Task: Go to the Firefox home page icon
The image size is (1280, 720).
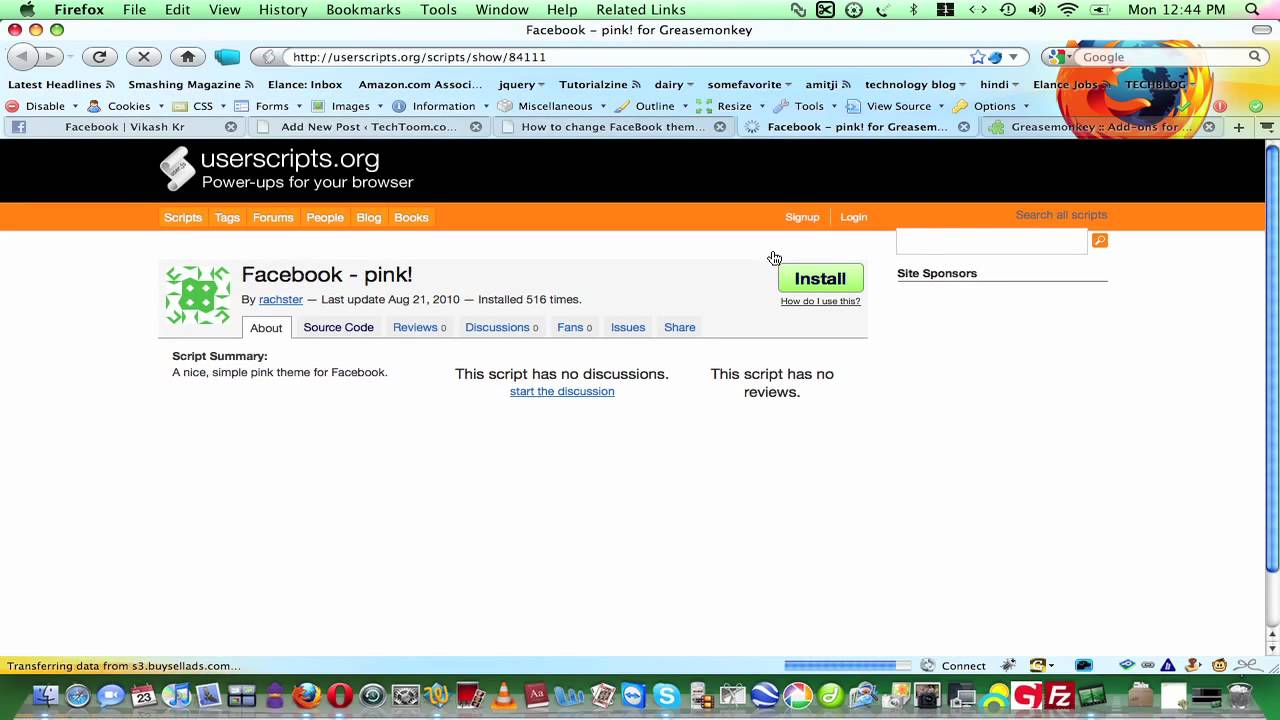Action: (187, 57)
